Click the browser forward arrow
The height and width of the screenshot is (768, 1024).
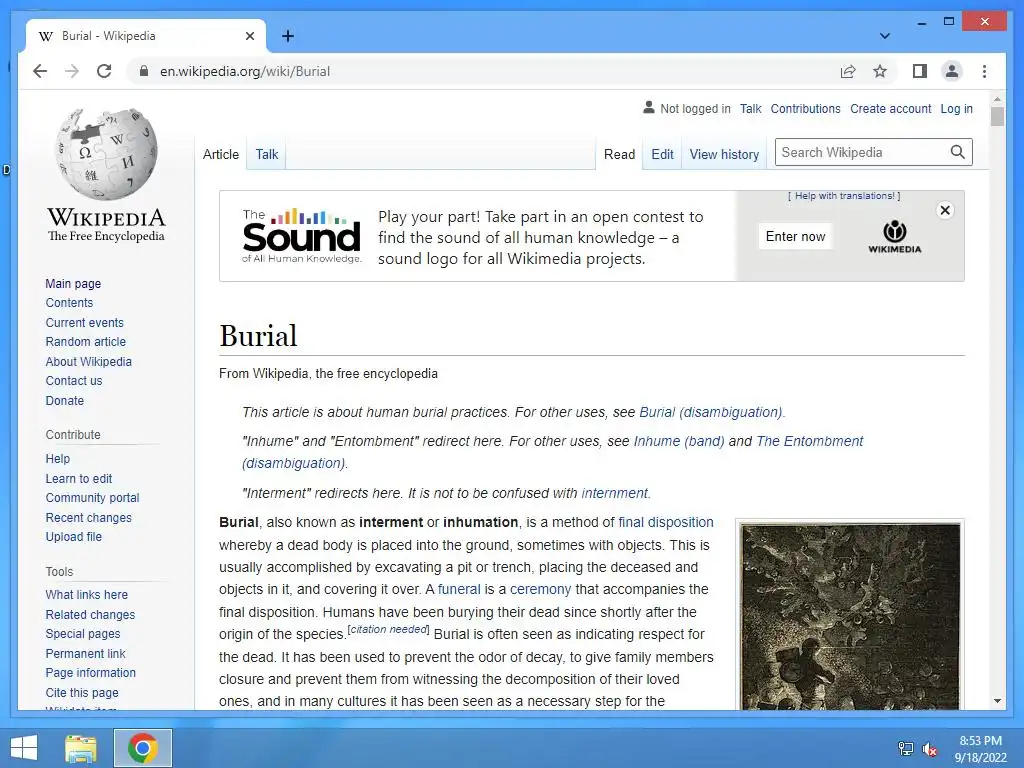(x=72, y=71)
